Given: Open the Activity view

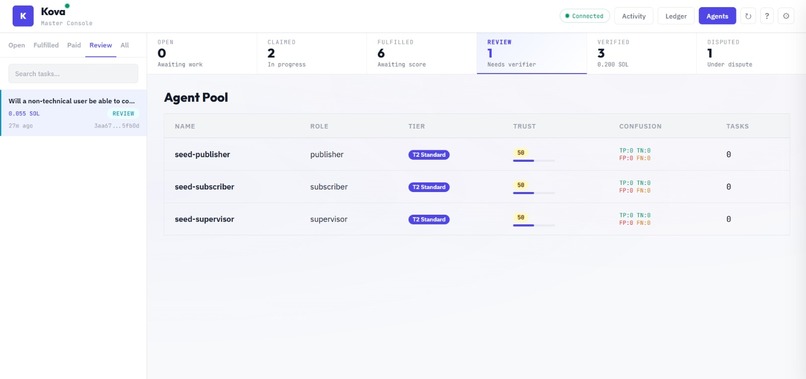Looking at the screenshot, I should 634,16.
